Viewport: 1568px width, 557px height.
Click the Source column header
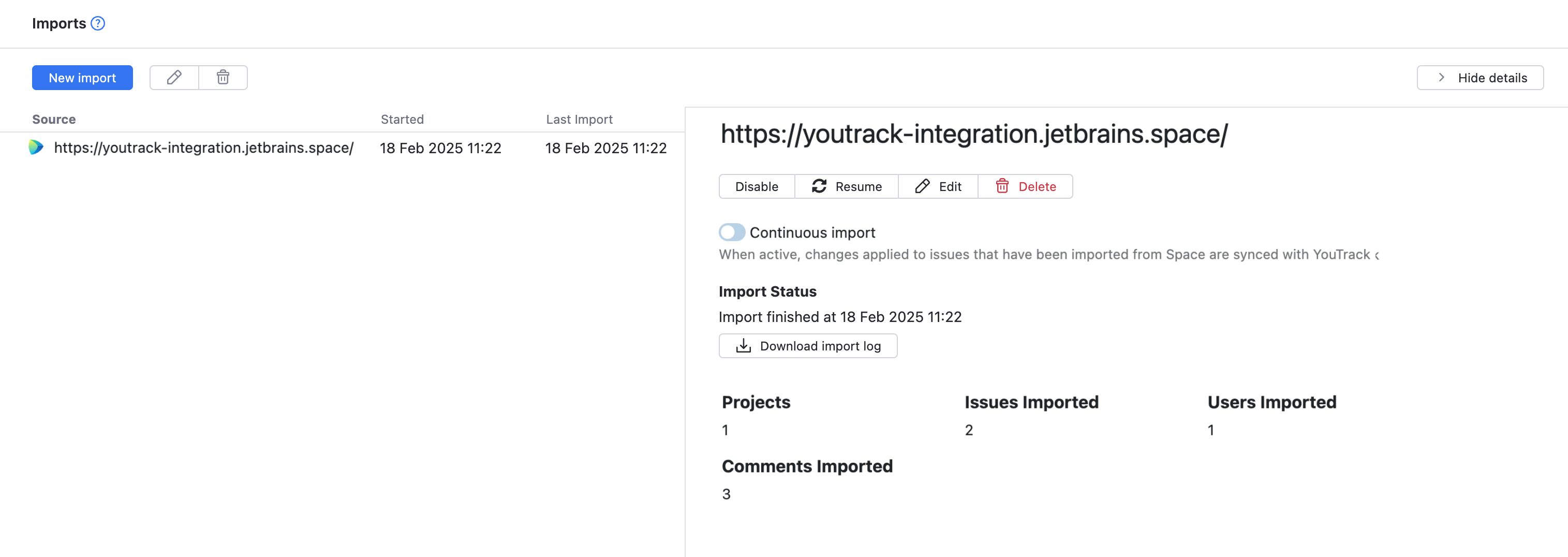point(54,119)
